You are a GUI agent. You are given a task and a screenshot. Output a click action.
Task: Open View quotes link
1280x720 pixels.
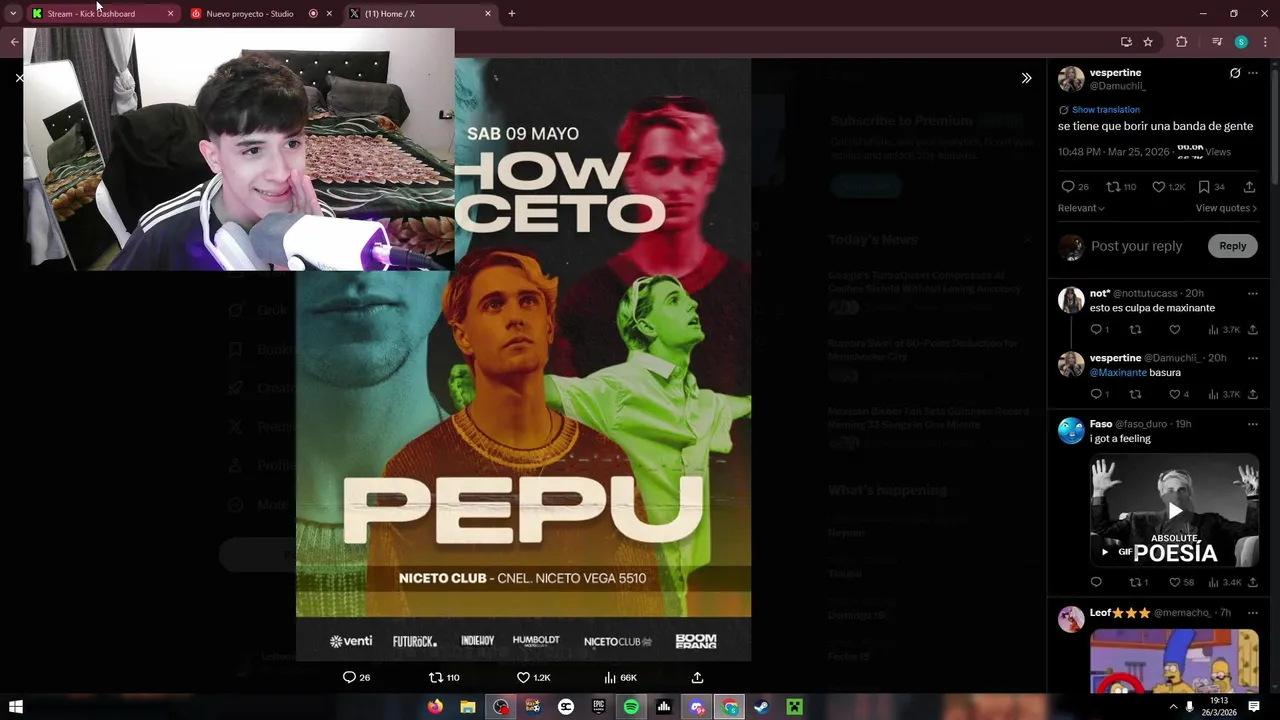[x=1226, y=208]
